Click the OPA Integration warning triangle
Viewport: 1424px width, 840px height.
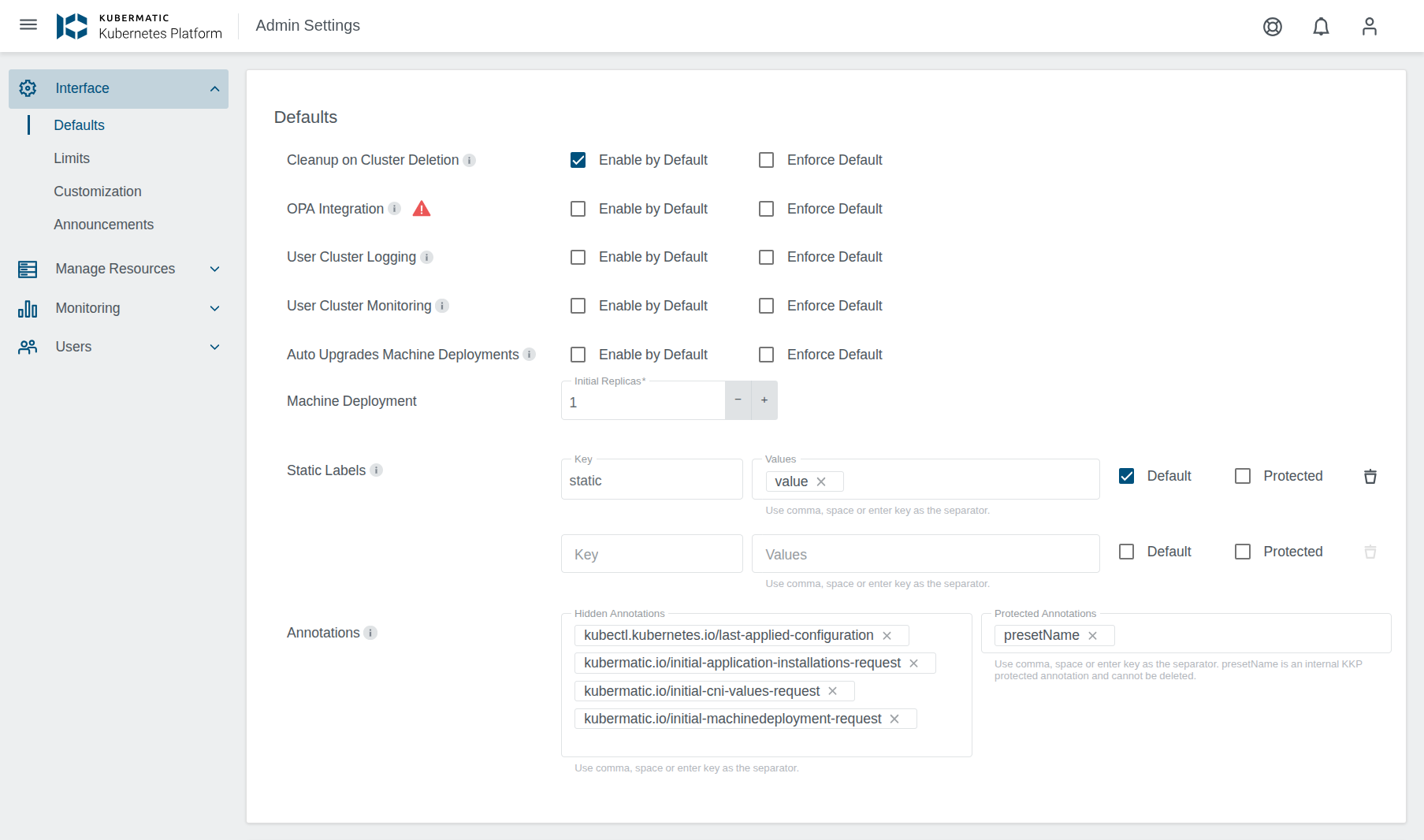tap(422, 208)
